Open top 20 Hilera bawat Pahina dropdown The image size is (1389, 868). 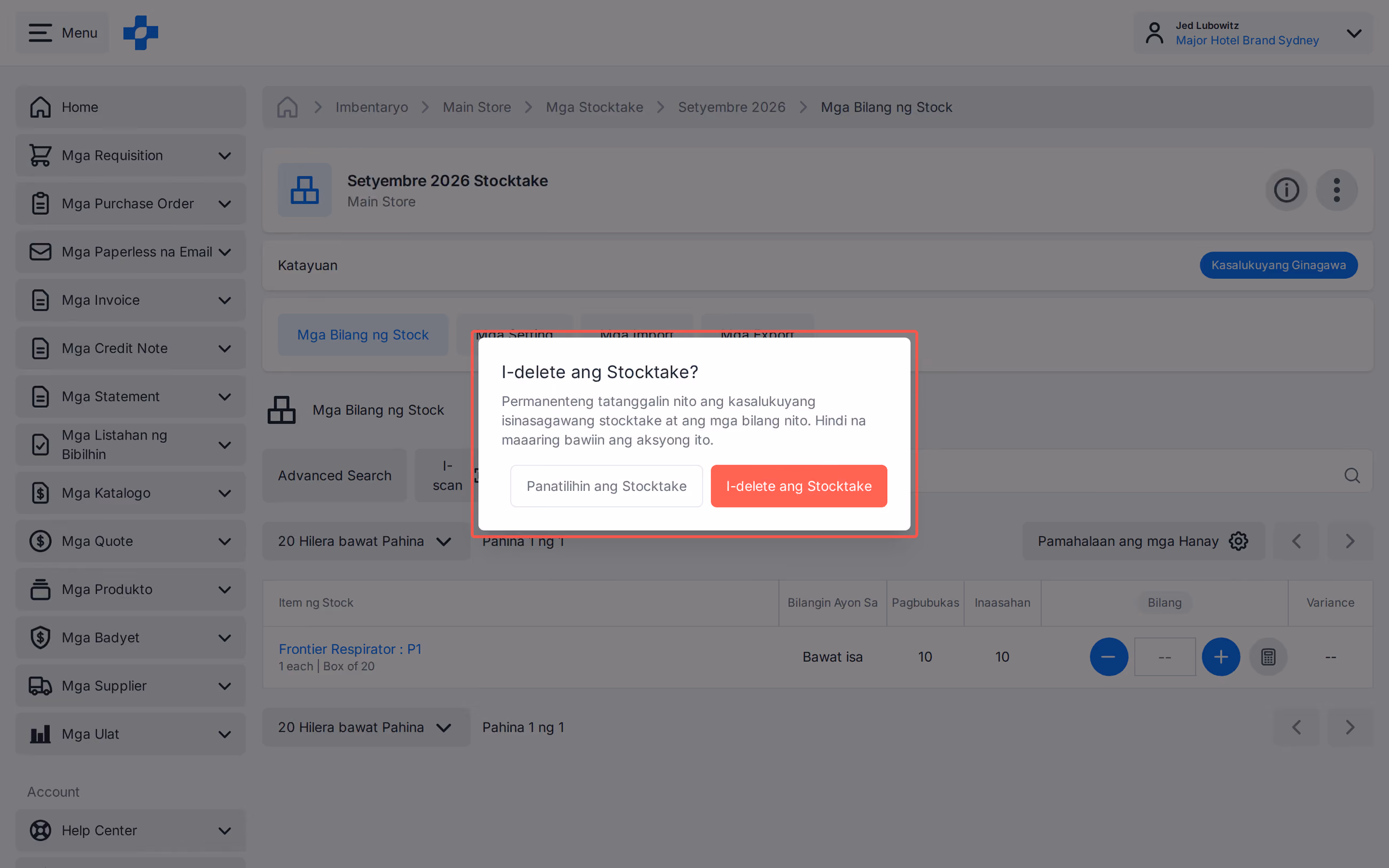pos(366,541)
